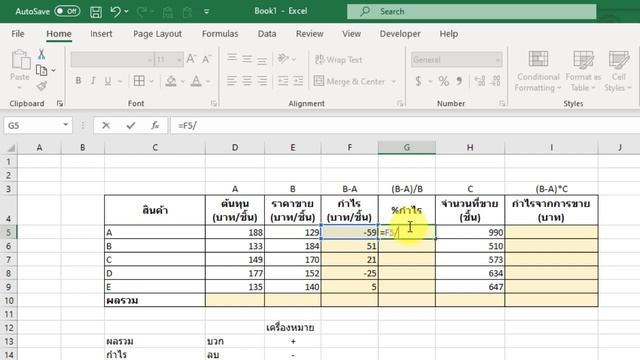Open the Merge & Center dropdown arrow
The height and width of the screenshot is (360, 640).
394,82
